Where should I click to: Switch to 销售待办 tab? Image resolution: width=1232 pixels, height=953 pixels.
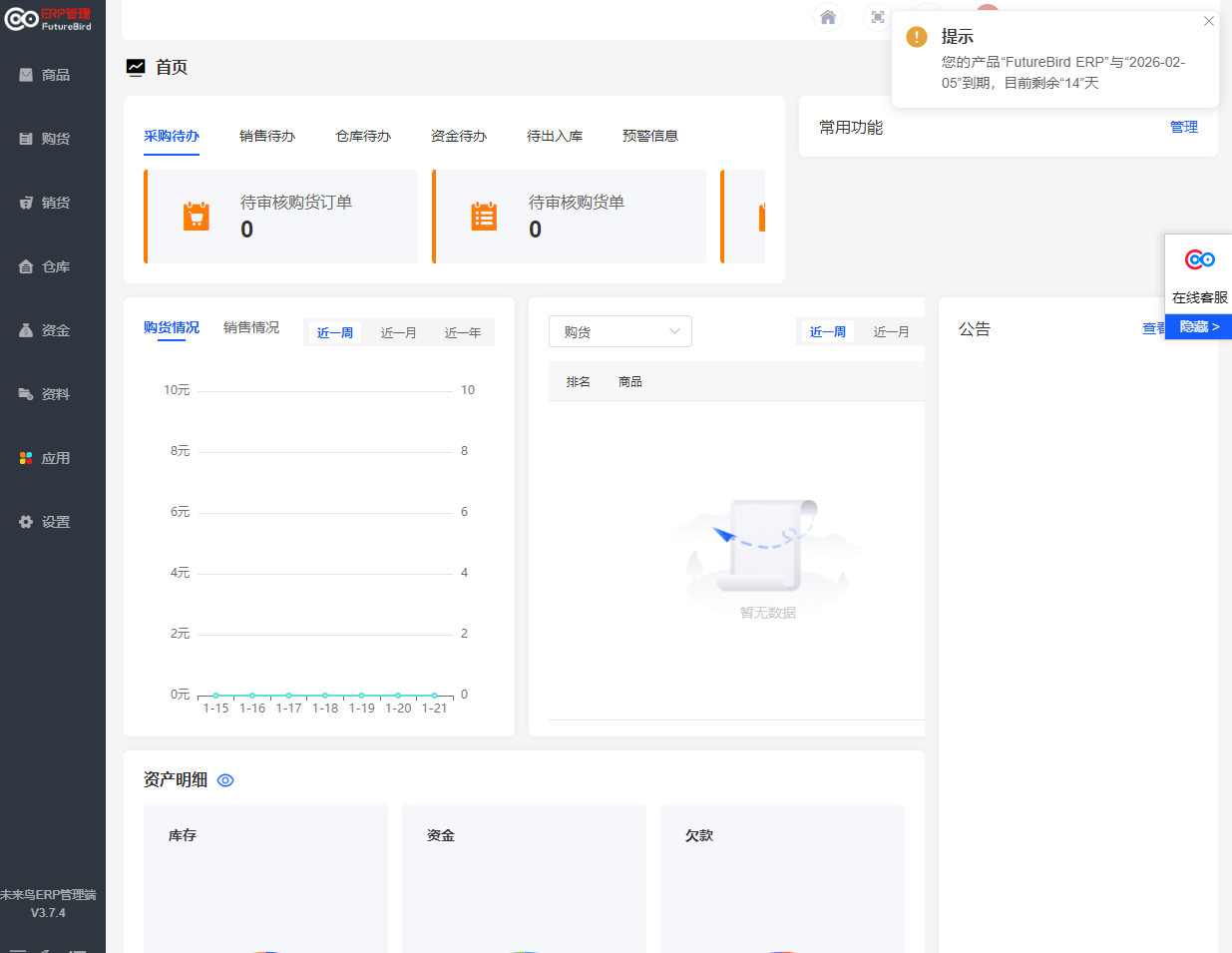pyautogui.click(x=266, y=136)
